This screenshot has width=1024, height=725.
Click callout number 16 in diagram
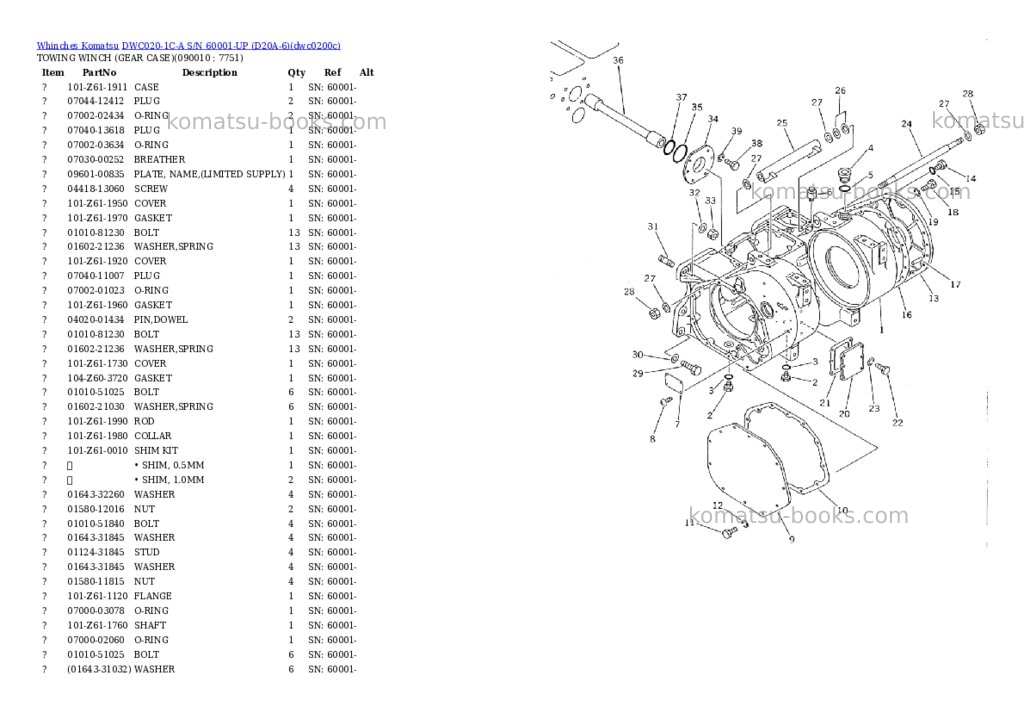click(906, 315)
